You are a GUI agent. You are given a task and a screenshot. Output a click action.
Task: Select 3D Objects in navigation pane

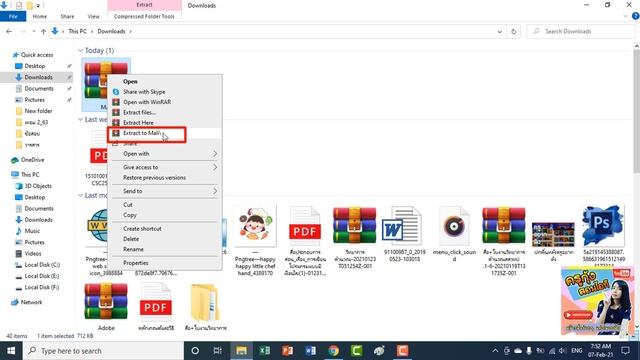(38, 186)
